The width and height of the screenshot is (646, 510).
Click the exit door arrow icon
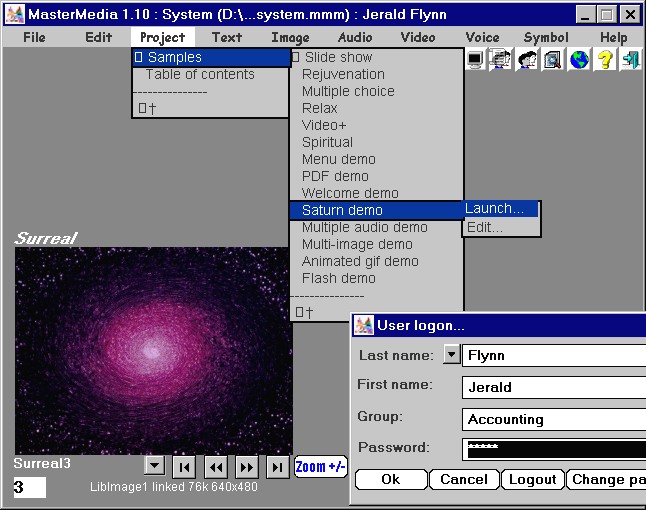point(631,60)
